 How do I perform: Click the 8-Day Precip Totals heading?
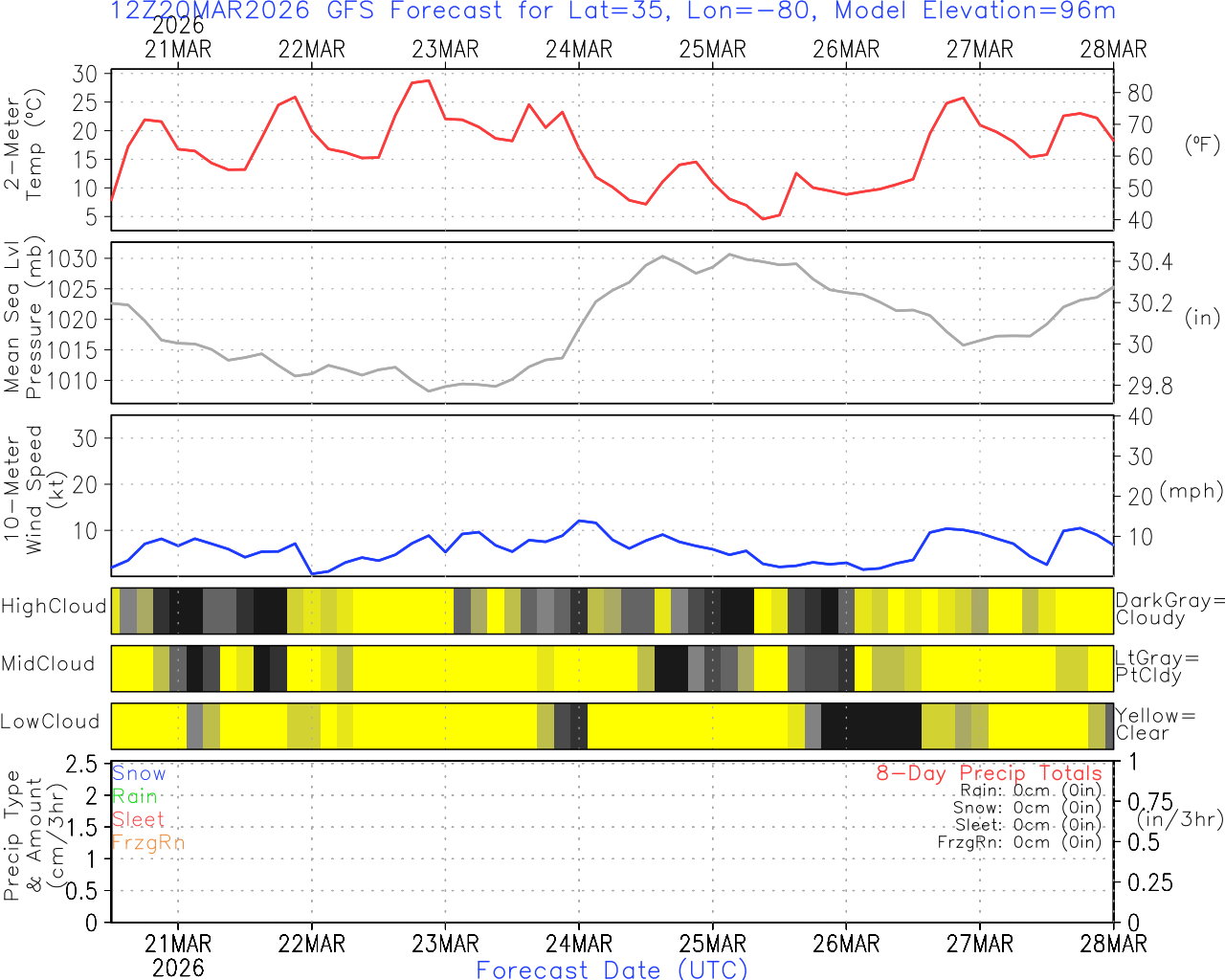989,773
